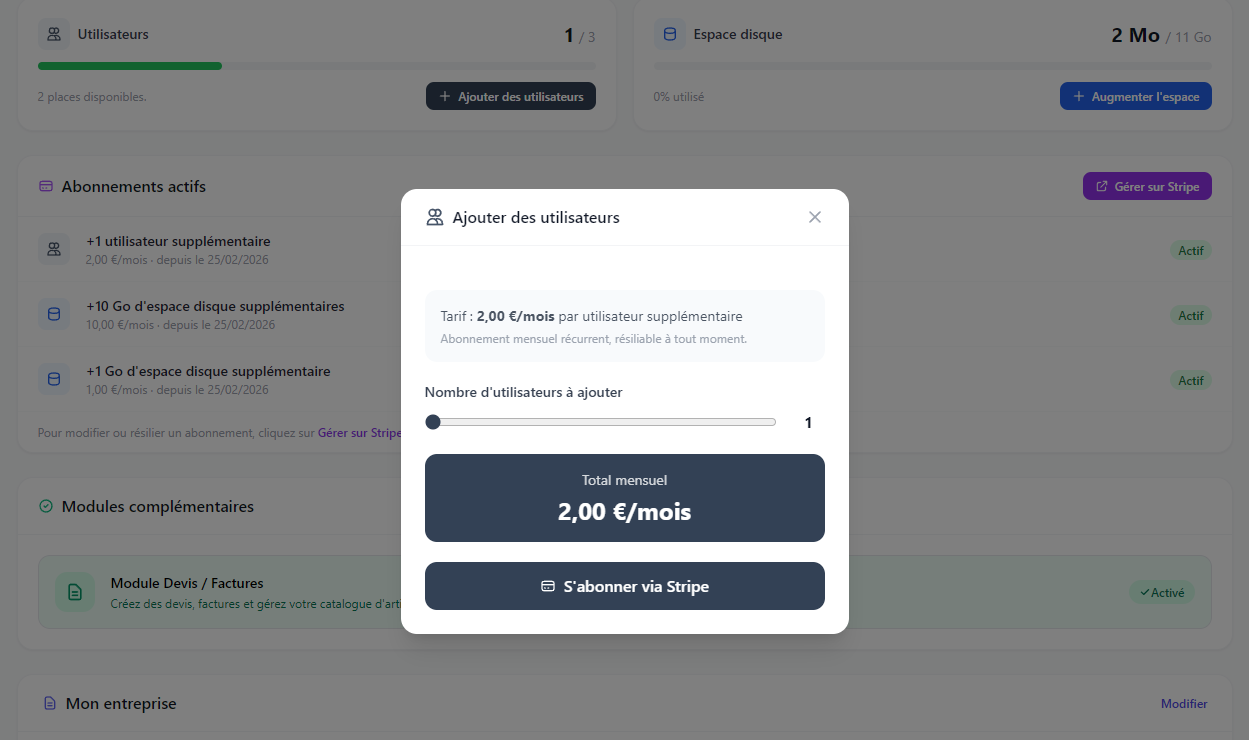Click the Activé badge on Devis module
This screenshot has height=740, width=1249.
(1161, 592)
